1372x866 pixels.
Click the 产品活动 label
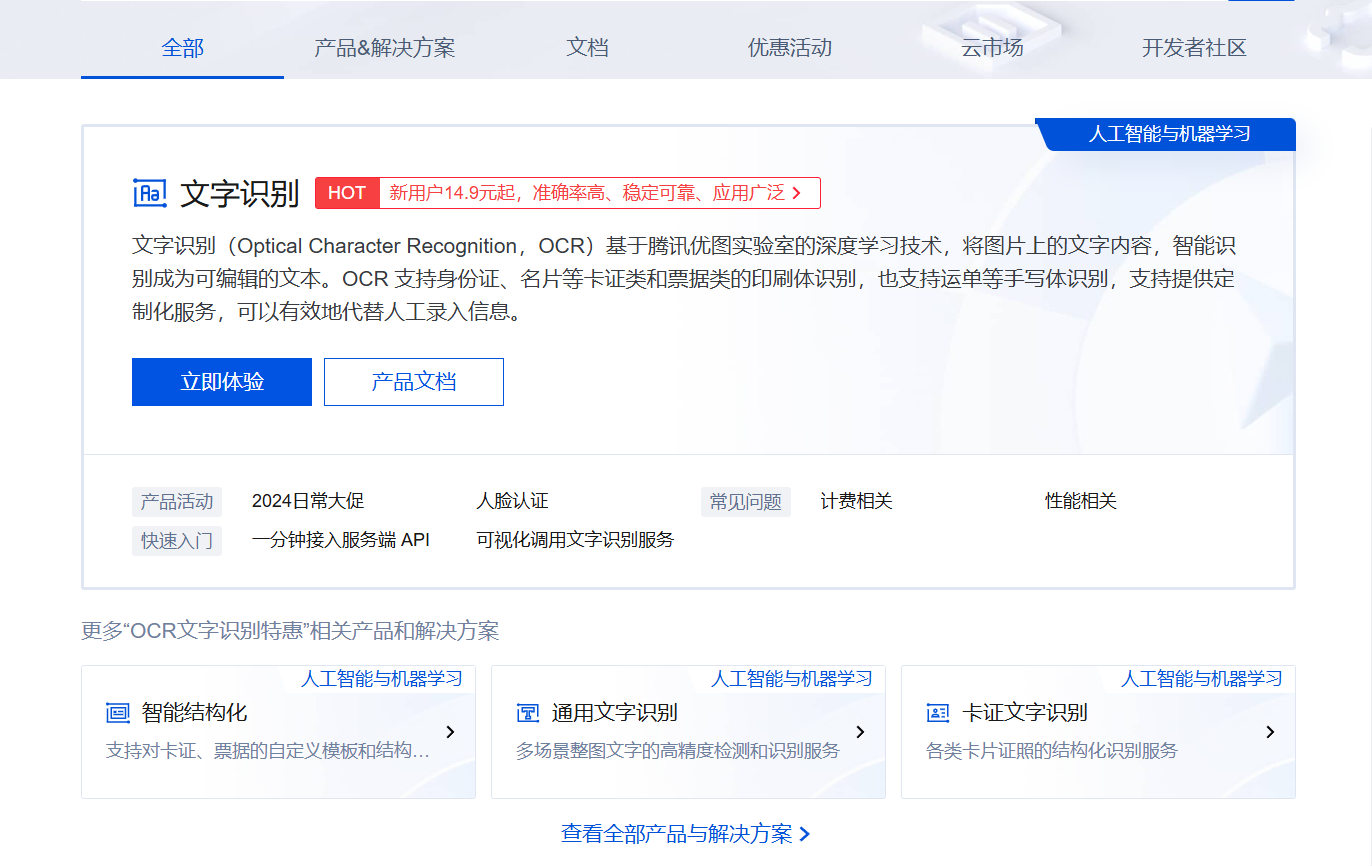(x=177, y=502)
